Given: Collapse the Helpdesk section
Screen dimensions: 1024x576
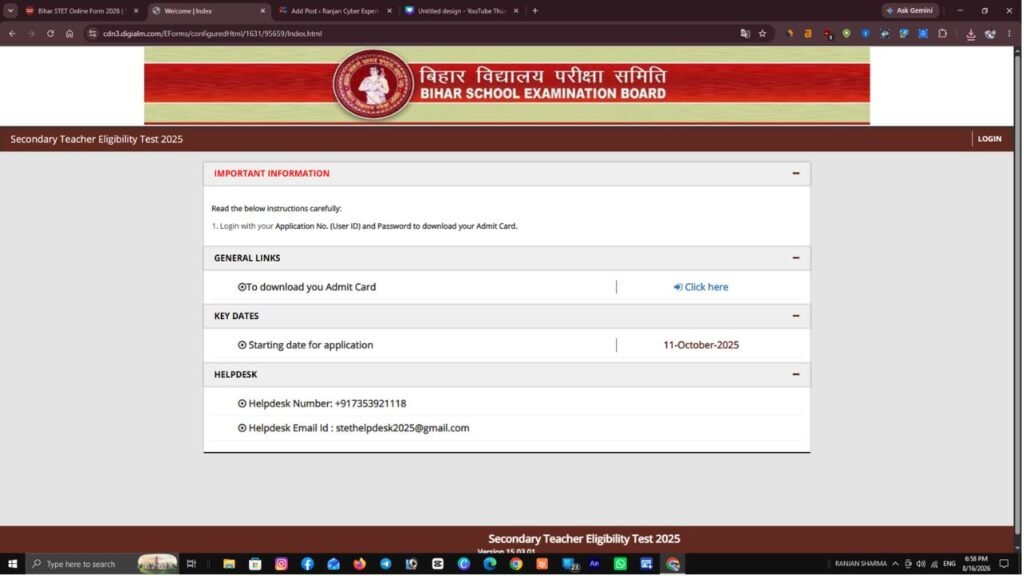Looking at the screenshot, I should 795,374.
